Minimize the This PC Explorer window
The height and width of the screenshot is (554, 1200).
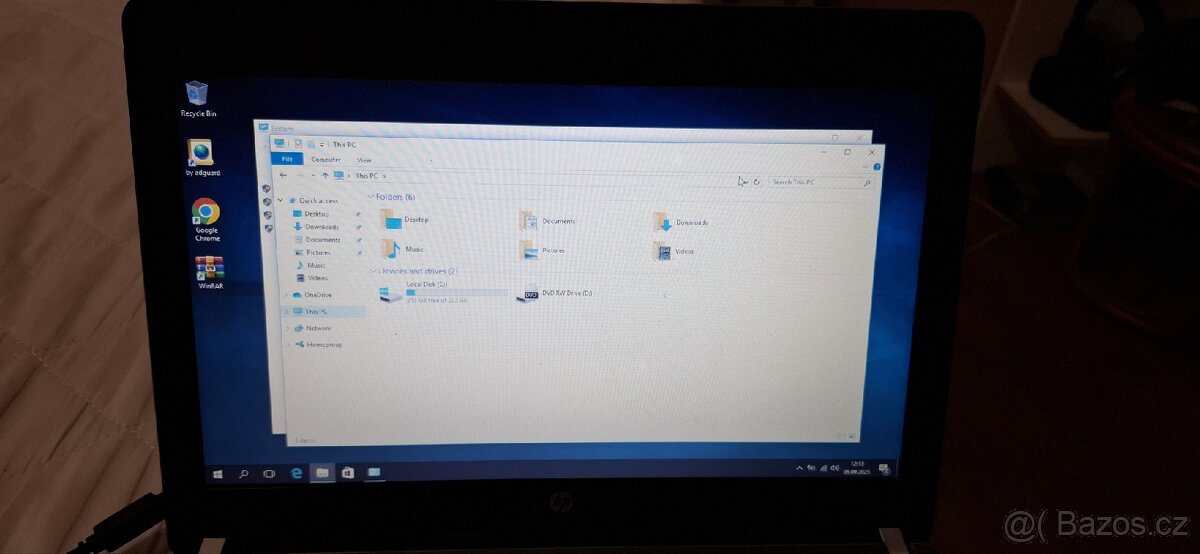(x=825, y=151)
